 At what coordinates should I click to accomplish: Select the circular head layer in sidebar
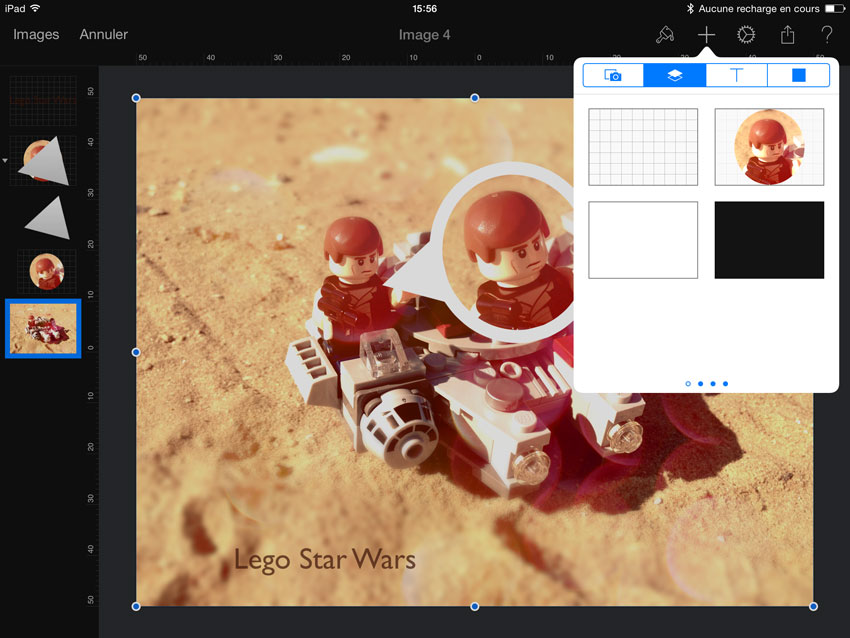(46, 271)
